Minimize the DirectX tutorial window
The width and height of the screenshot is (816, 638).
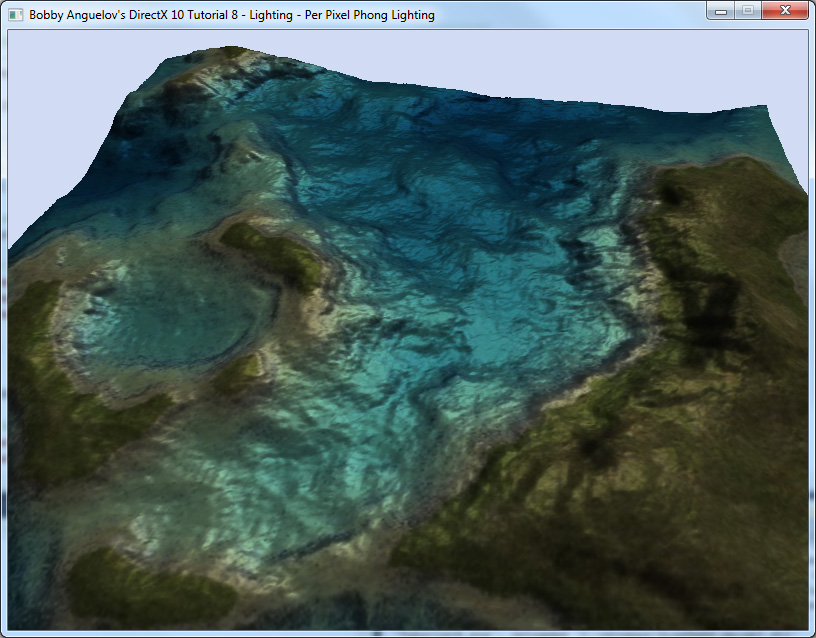point(720,11)
